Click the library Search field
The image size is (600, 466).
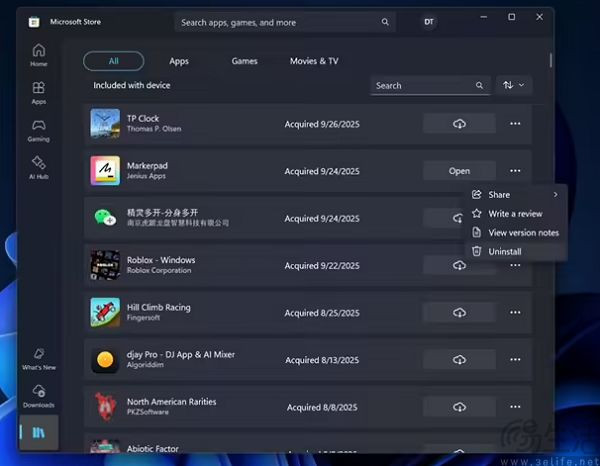coord(422,86)
